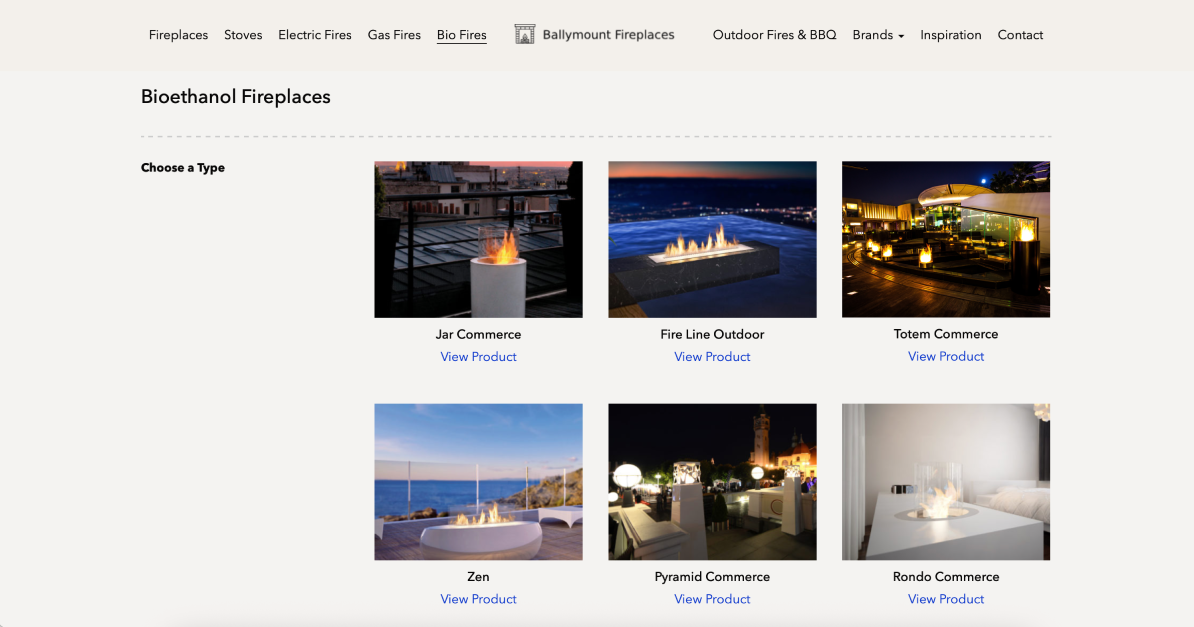Expand the Brands dropdown menu
This screenshot has height=627, width=1194.
point(877,35)
